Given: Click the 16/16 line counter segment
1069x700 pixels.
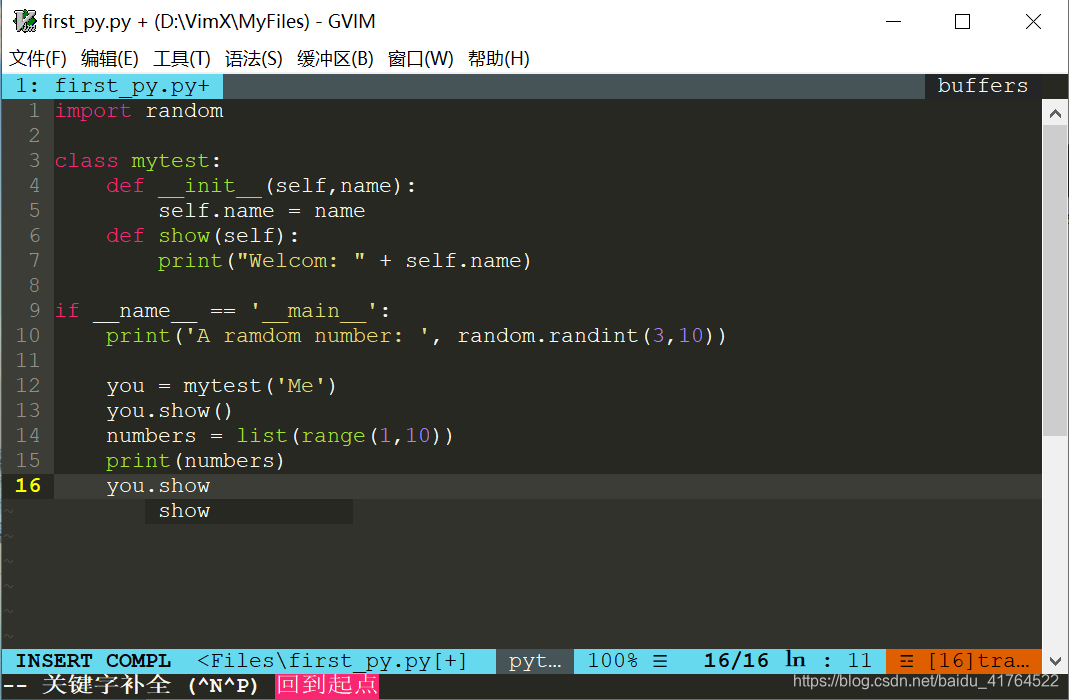Looking at the screenshot, I should (736, 660).
